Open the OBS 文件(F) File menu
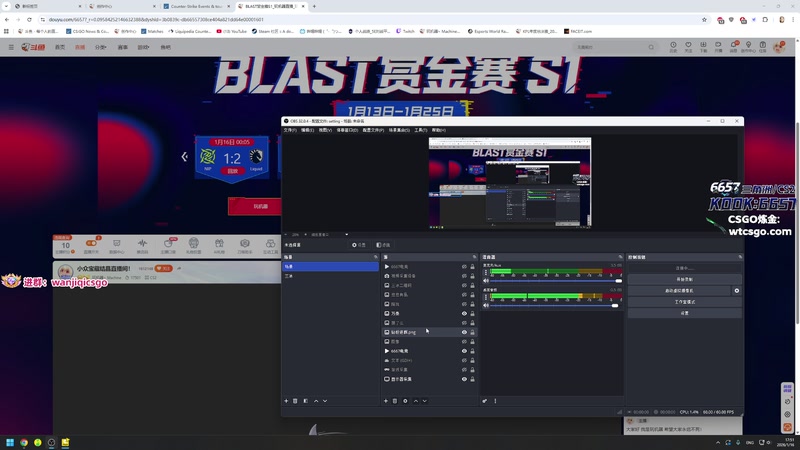The height and width of the screenshot is (450, 800). coord(290,130)
